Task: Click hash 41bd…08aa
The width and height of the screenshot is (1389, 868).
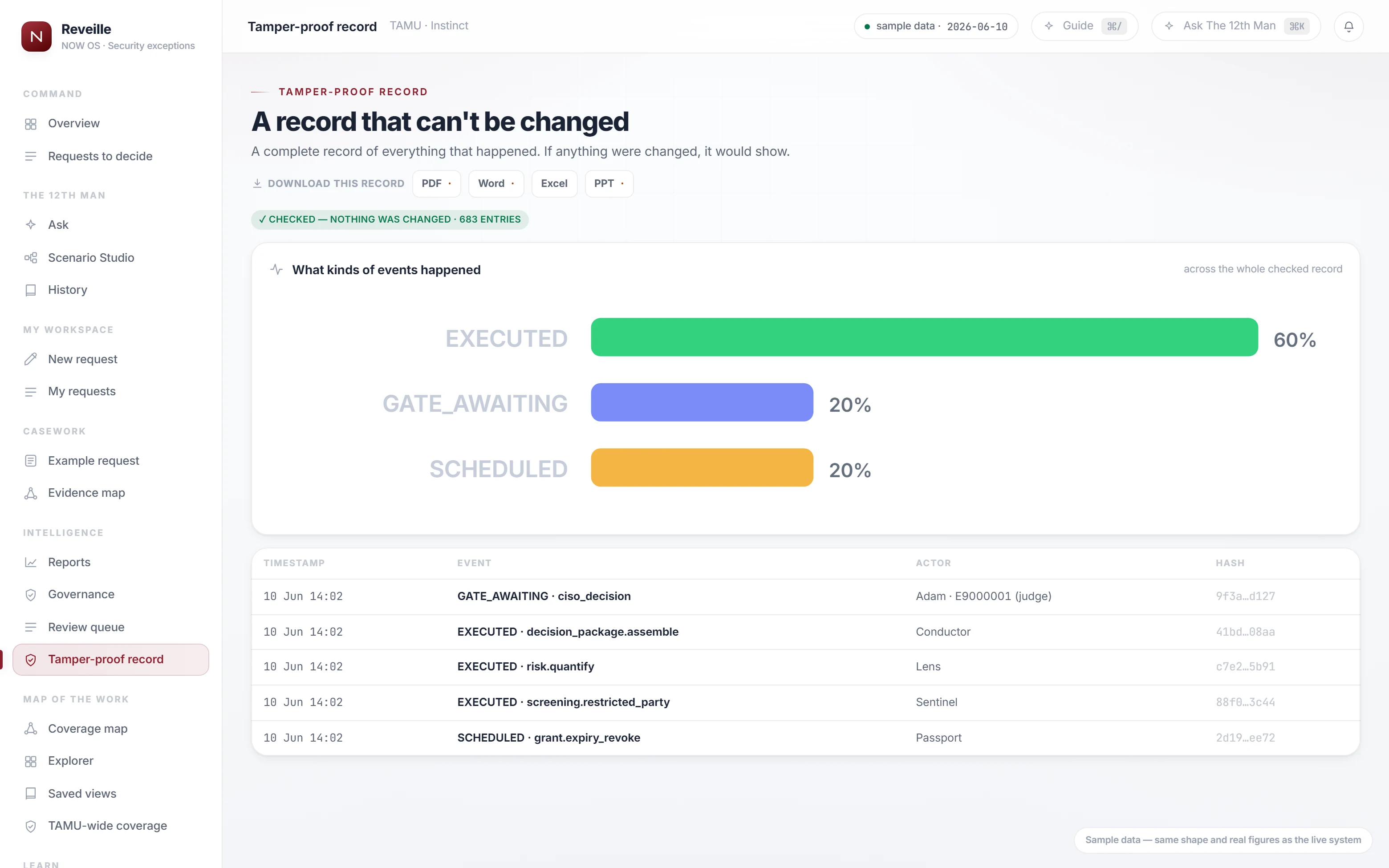Action: click(1245, 632)
